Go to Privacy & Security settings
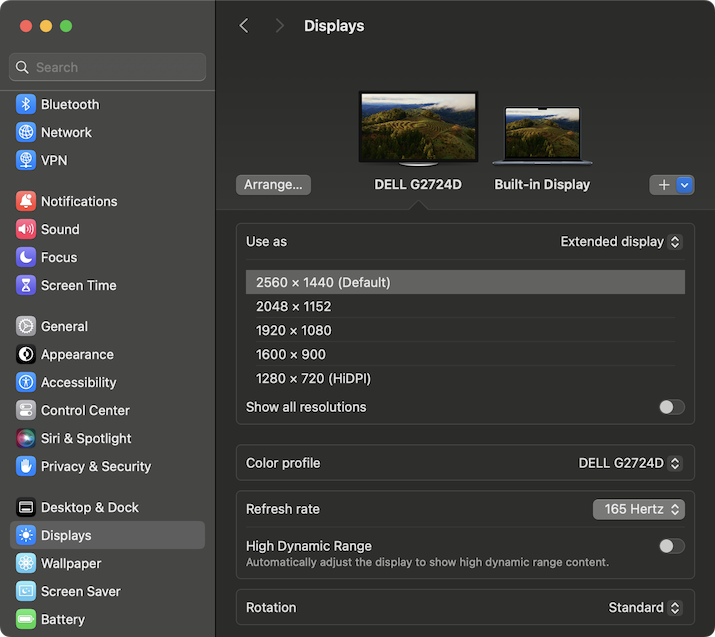The image size is (715, 637). (x=95, y=467)
